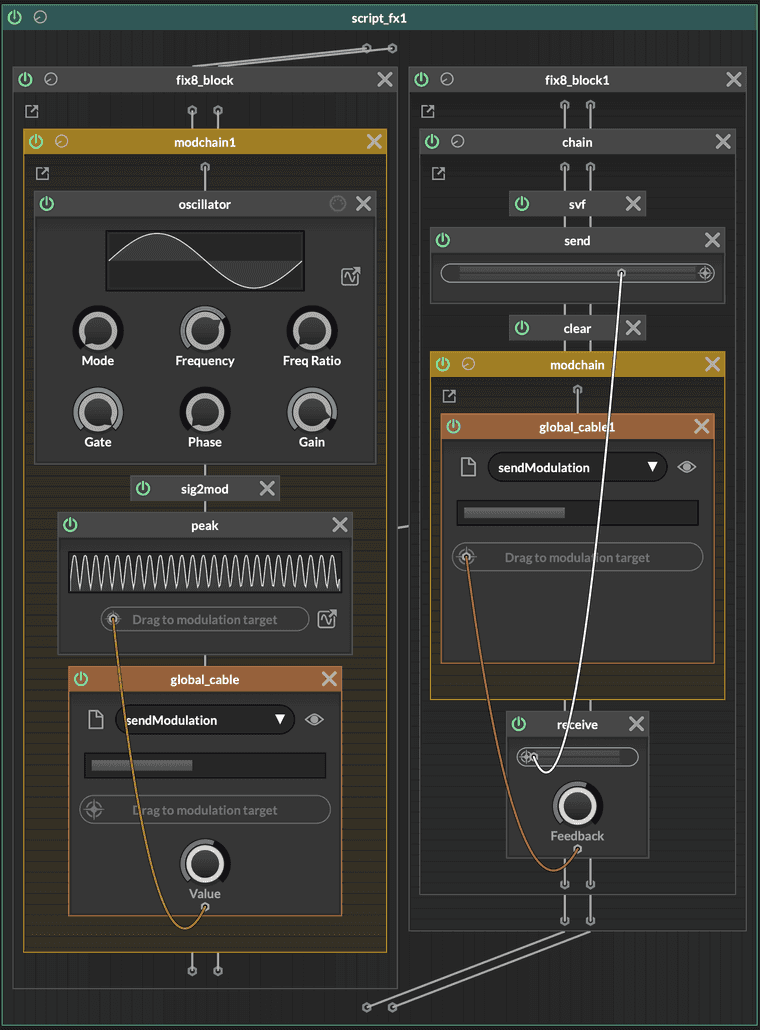The height and width of the screenshot is (1030, 760).
Task: Select the modchain1 header bar
Action: point(205,142)
